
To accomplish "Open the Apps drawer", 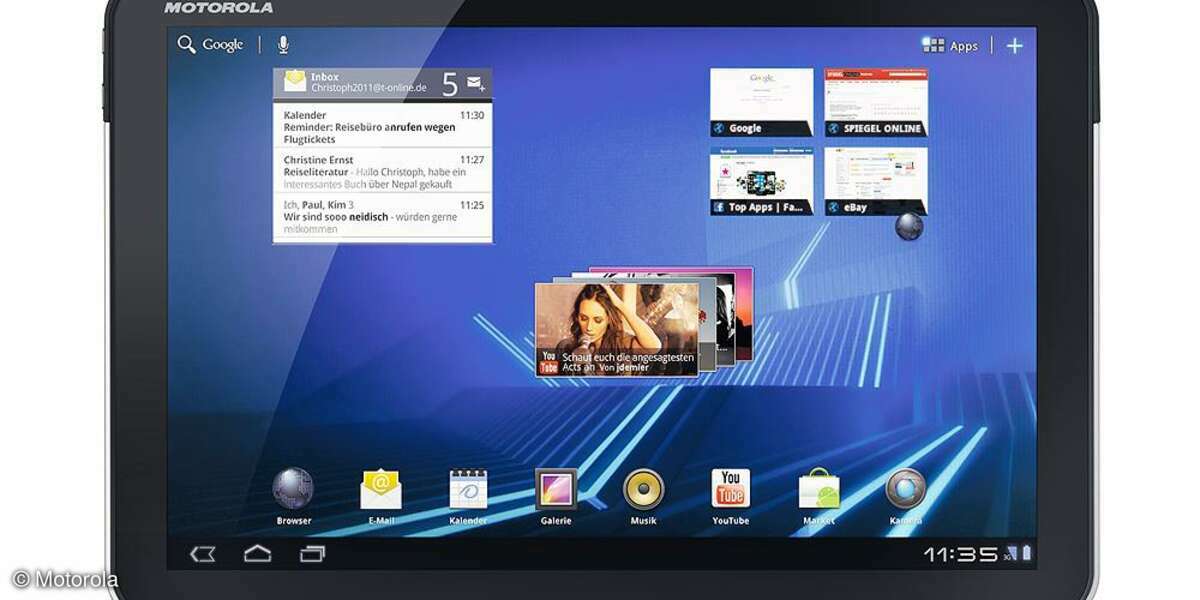I will [949, 45].
